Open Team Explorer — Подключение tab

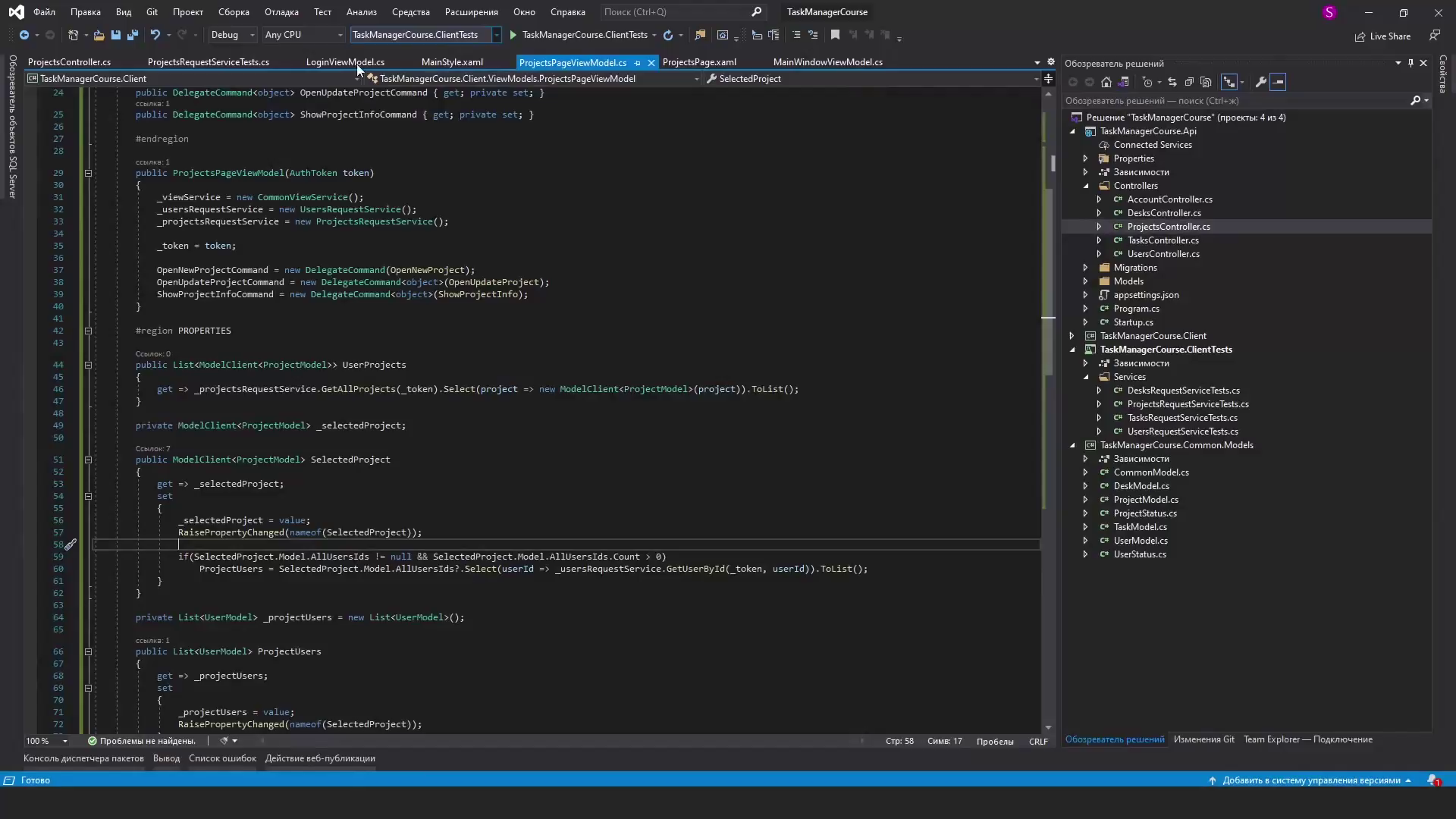pyautogui.click(x=1307, y=739)
